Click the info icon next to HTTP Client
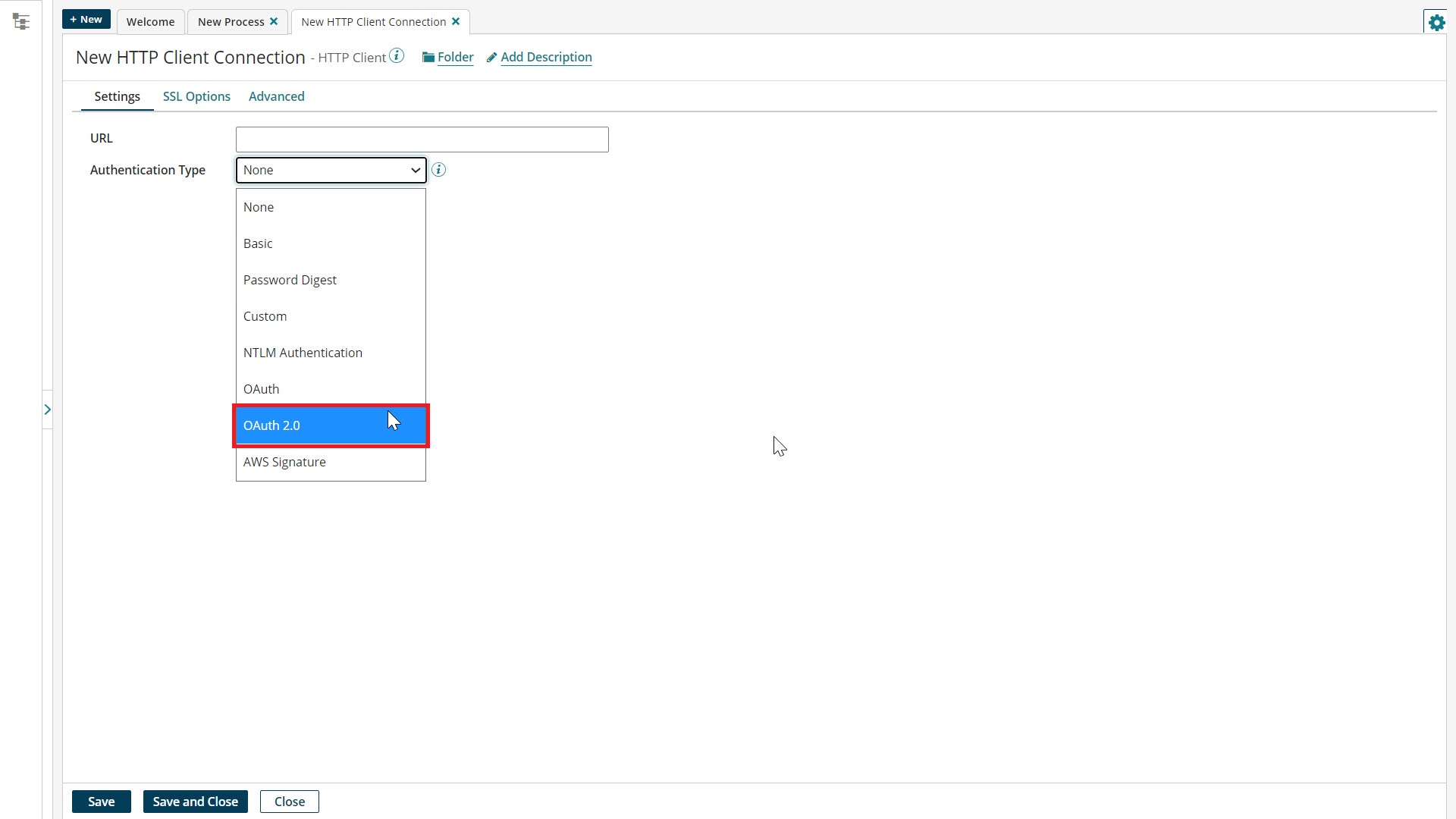The image size is (1456, 819). 396,55
